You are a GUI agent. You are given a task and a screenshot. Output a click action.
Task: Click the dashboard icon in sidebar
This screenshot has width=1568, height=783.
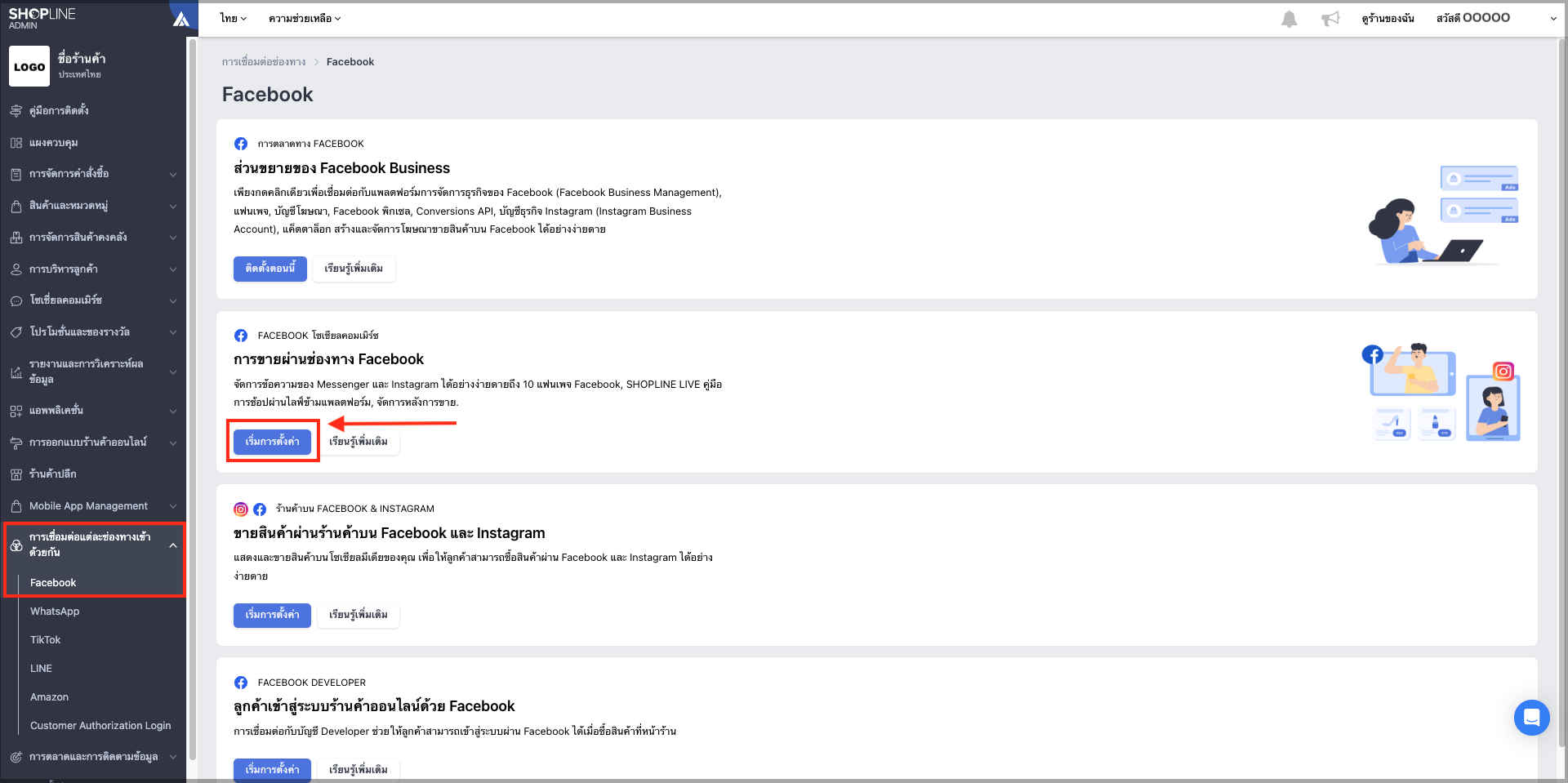(16, 143)
